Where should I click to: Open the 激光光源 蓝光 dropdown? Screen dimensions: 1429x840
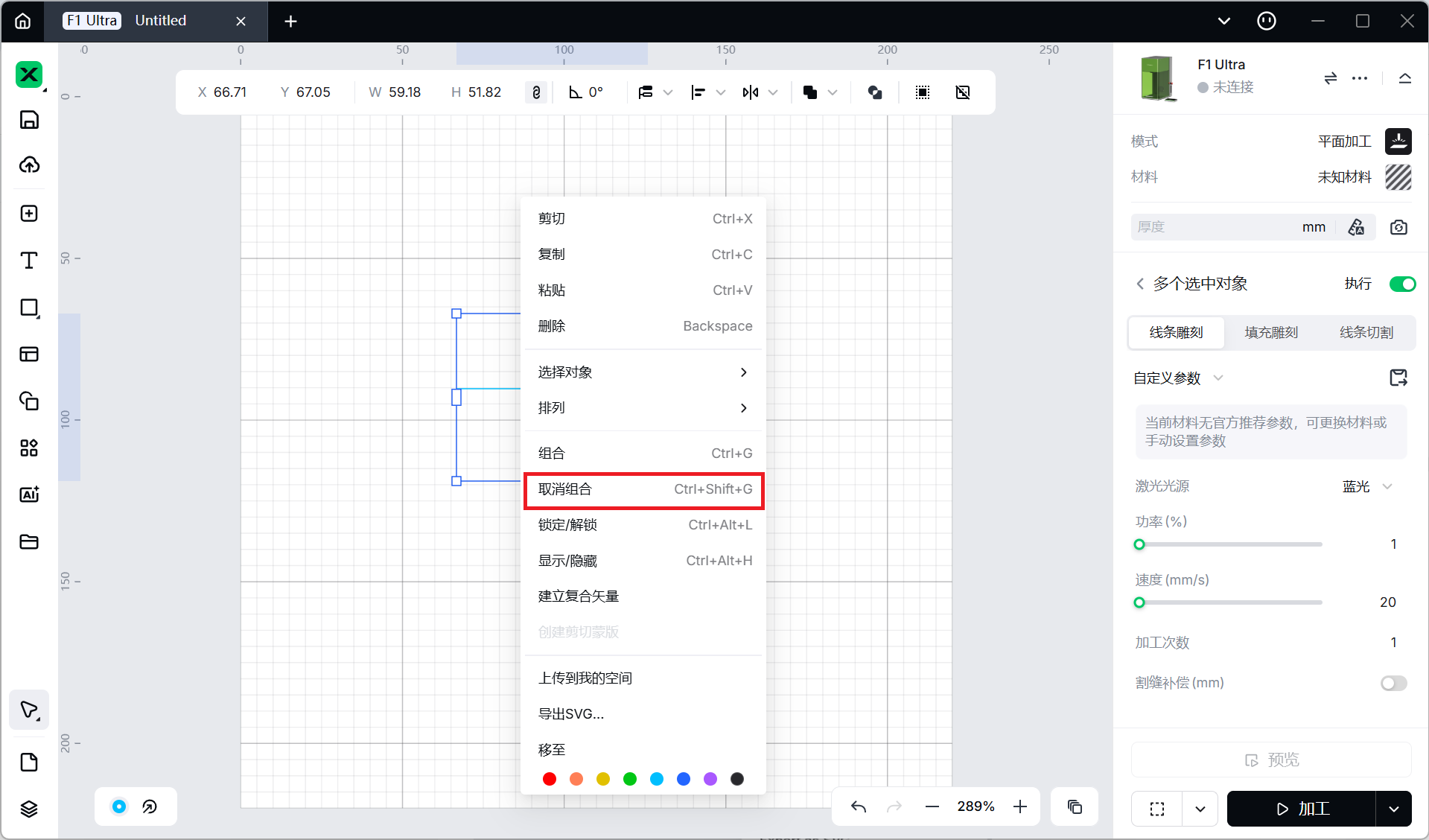click(x=1367, y=486)
